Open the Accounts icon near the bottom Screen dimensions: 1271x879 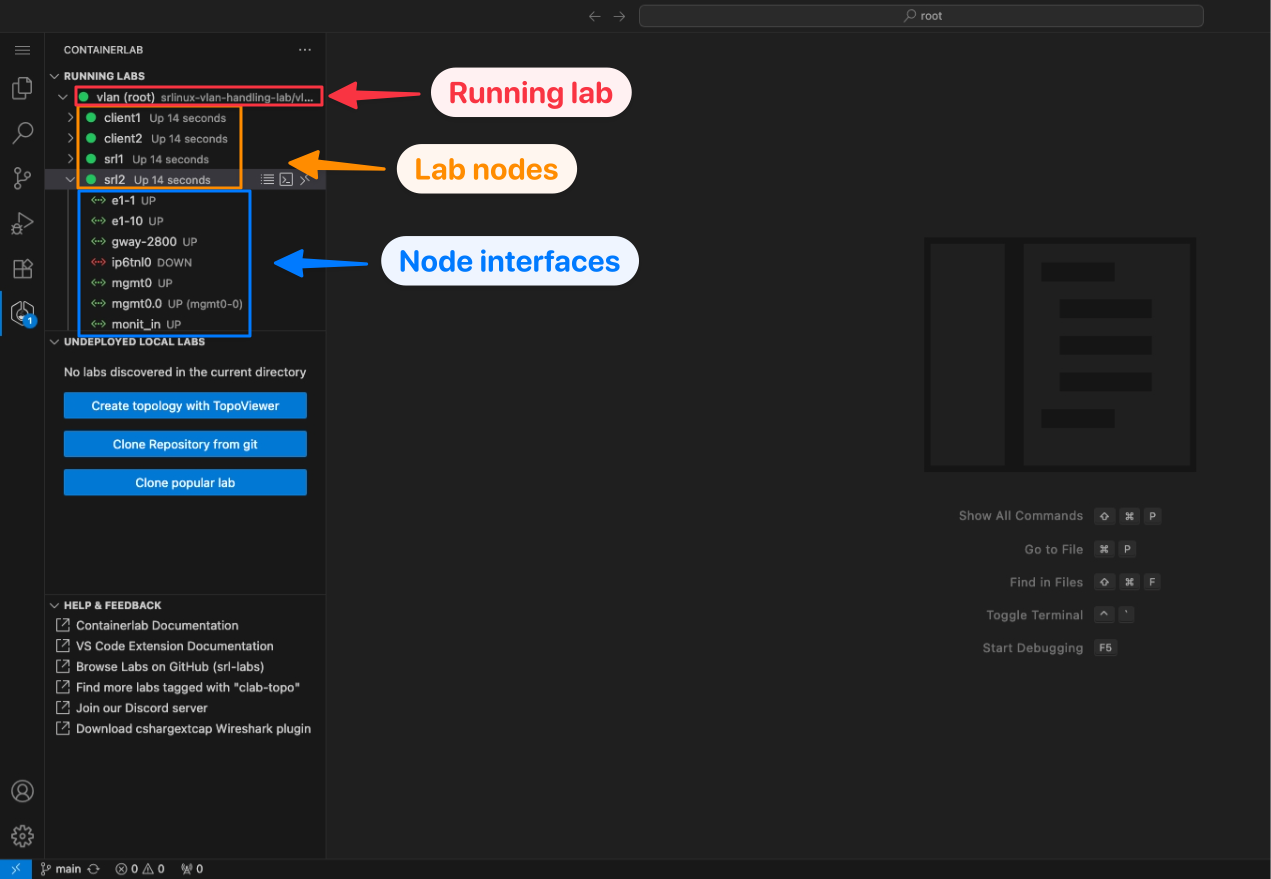point(22,791)
